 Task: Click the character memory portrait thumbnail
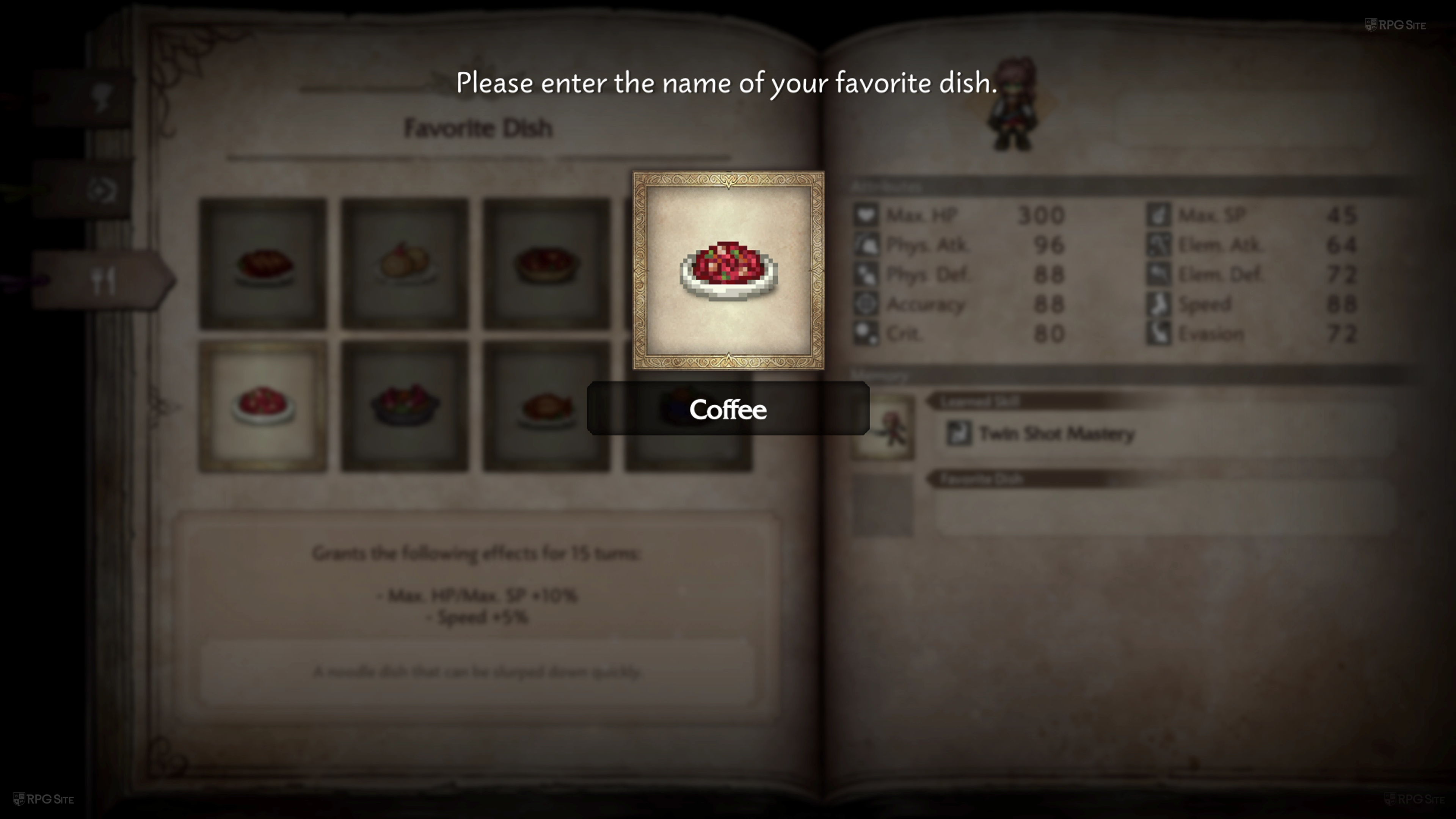coord(883,427)
